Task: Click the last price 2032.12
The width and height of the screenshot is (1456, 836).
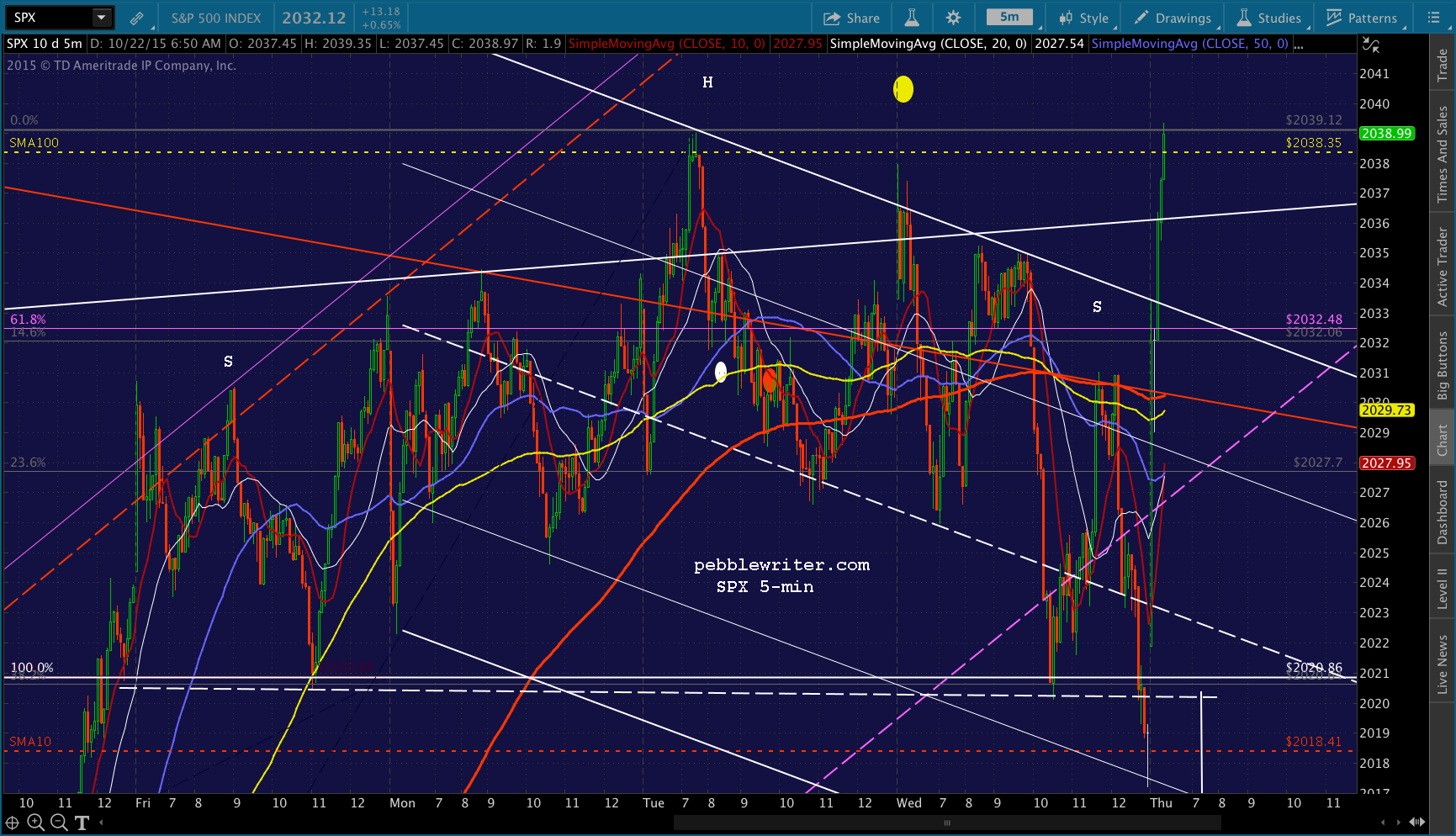Action: [x=314, y=18]
